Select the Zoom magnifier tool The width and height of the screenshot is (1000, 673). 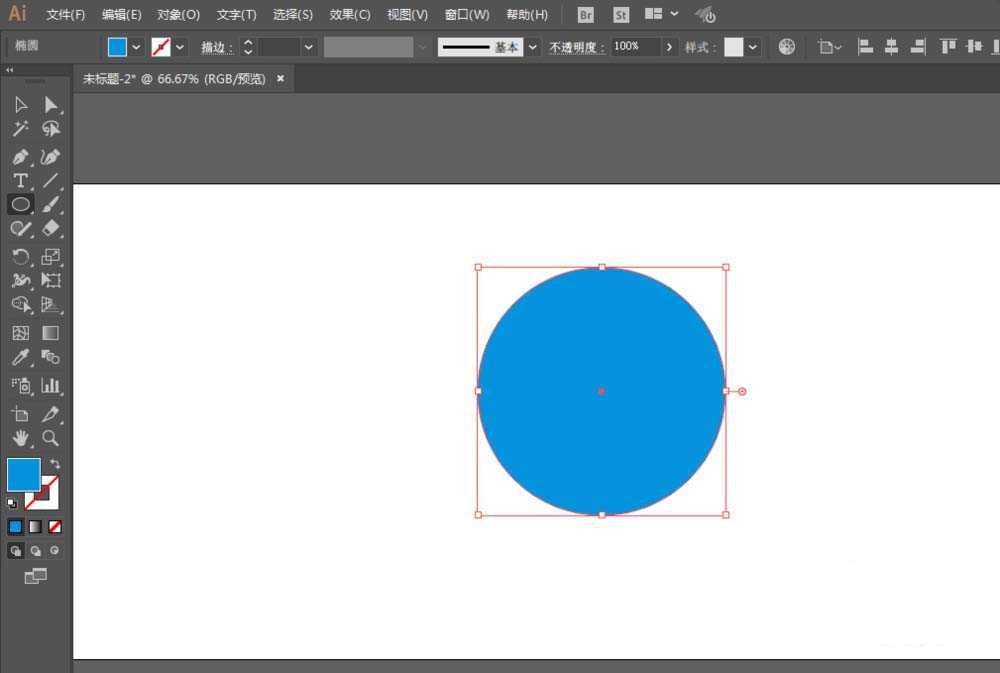point(50,438)
